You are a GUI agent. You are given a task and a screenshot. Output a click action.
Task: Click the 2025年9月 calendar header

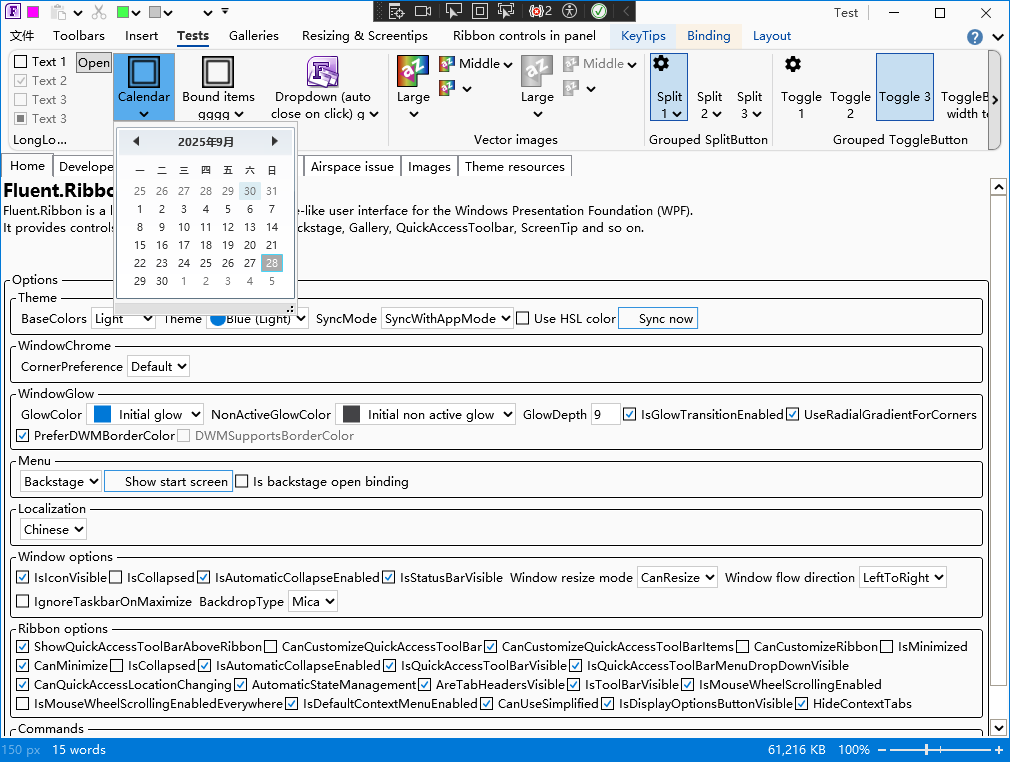pyautogui.click(x=206, y=142)
